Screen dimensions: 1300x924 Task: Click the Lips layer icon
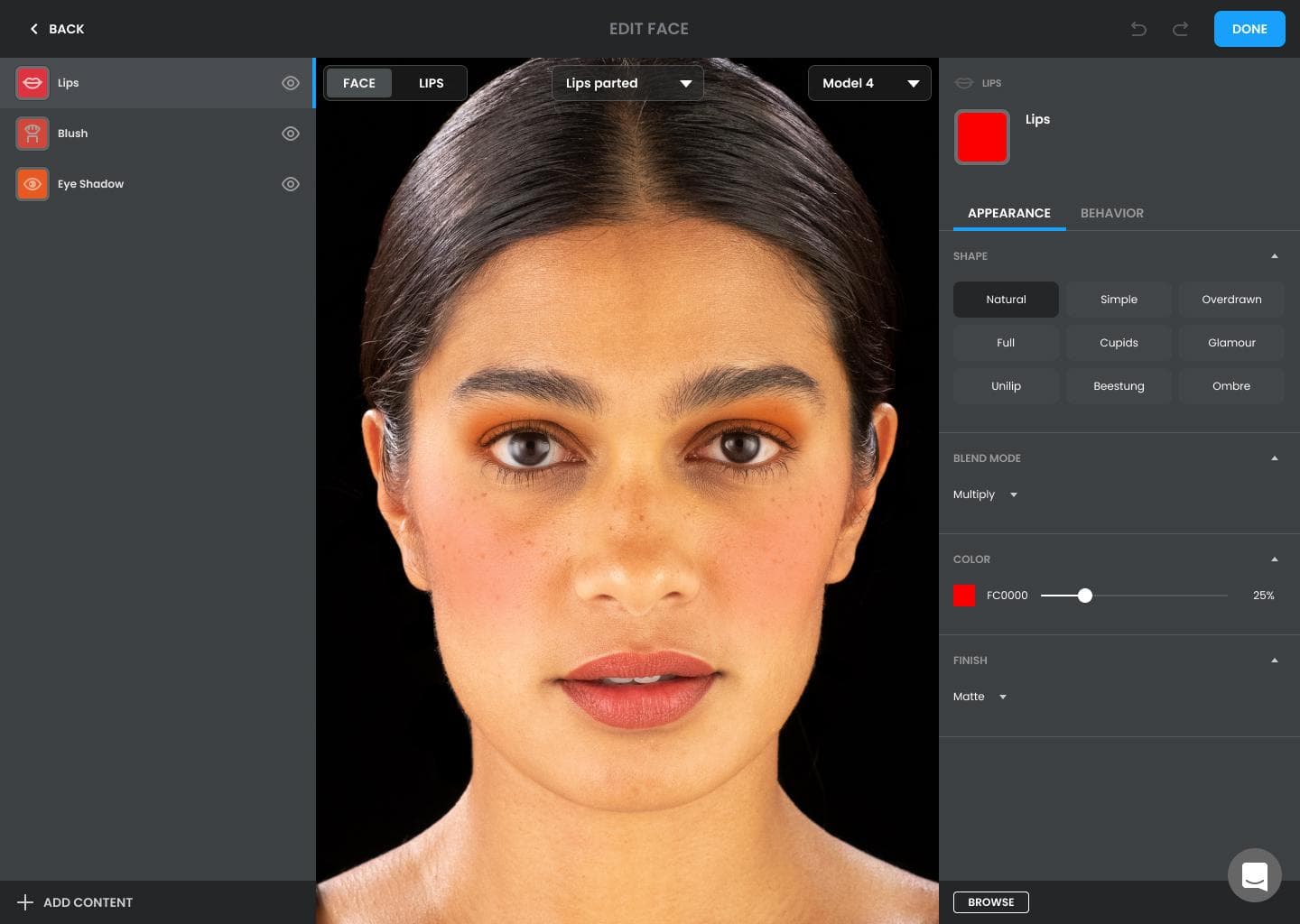tap(32, 83)
